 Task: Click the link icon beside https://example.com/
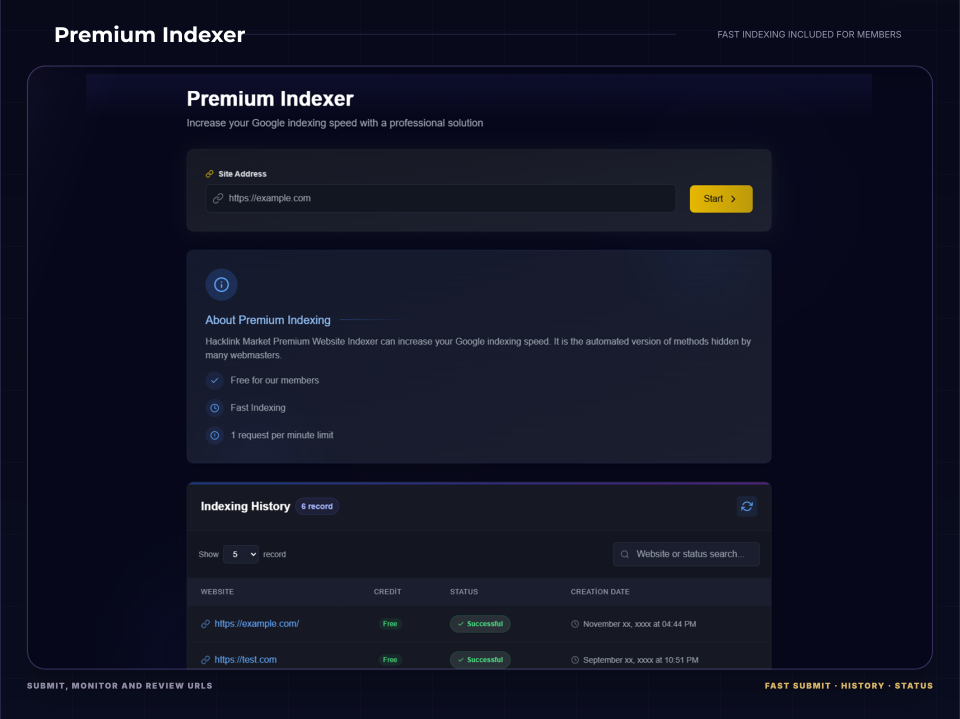[x=205, y=624]
